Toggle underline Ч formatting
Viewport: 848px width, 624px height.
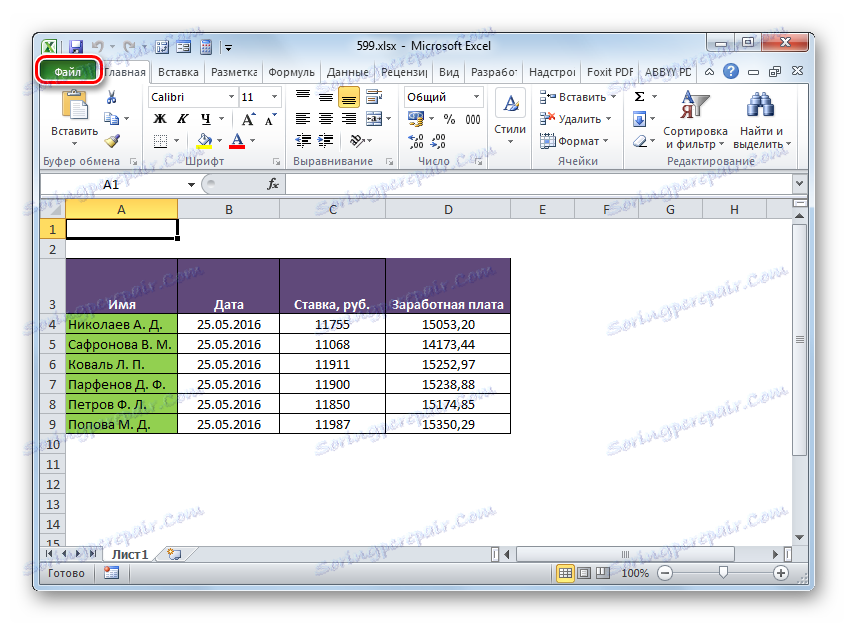pyautogui.click(x=206, y=119)
